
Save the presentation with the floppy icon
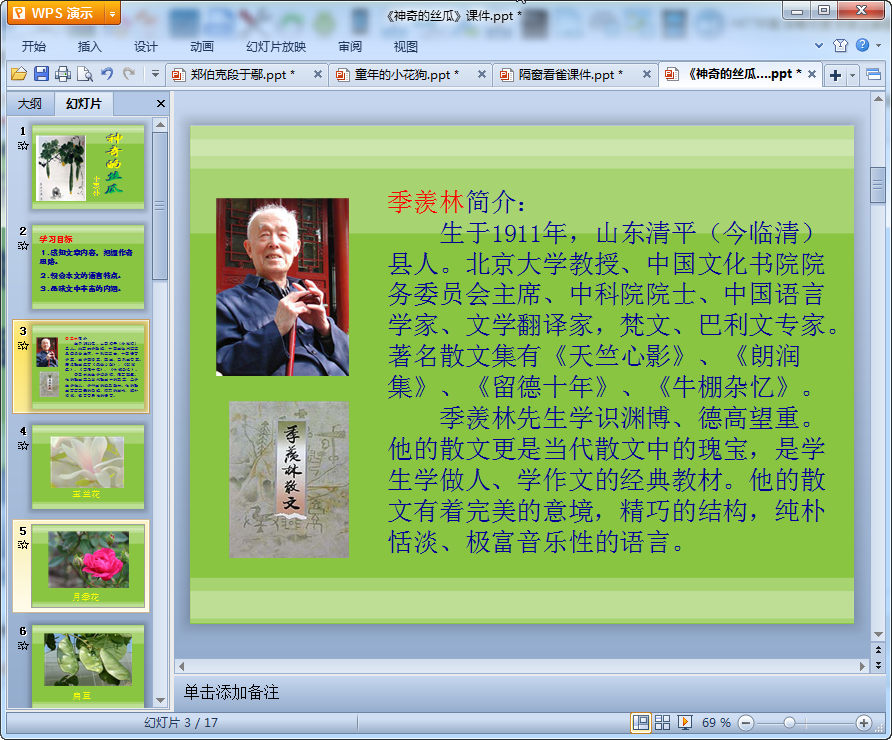click(41, 74)
